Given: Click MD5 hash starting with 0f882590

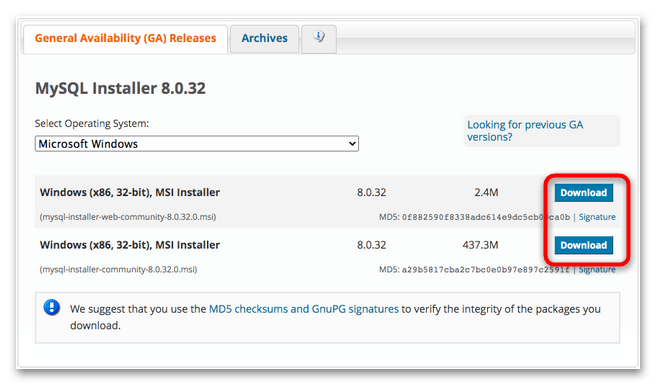Looking at the screenshot, I should coord(486,217).
